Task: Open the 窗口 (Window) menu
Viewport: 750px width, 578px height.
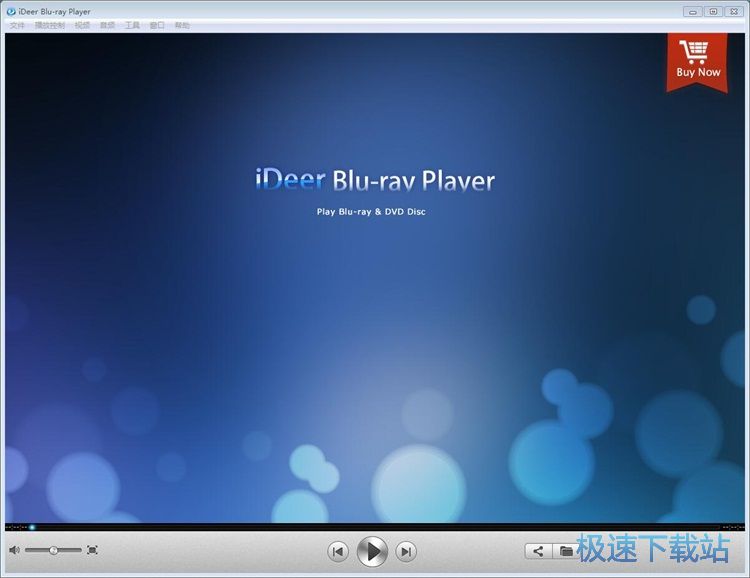Action: point(157,25)
